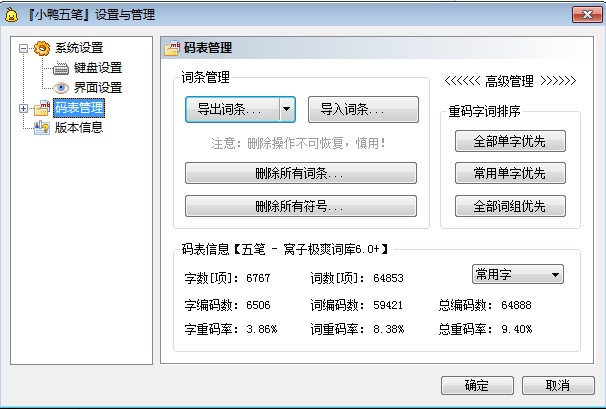Screen dimensions: 606x410
Task: Click 全部词组优先 button
Action: tap(510, 206)
